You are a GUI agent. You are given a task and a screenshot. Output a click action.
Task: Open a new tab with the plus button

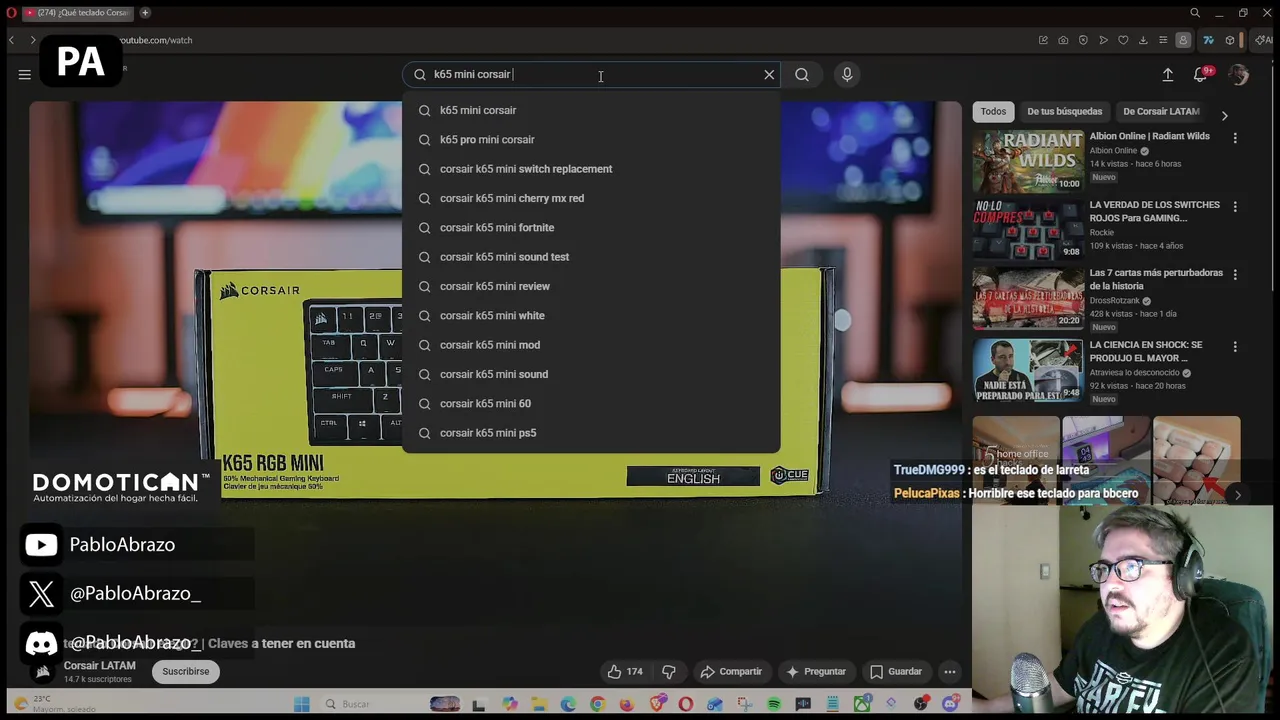[145, 13]
